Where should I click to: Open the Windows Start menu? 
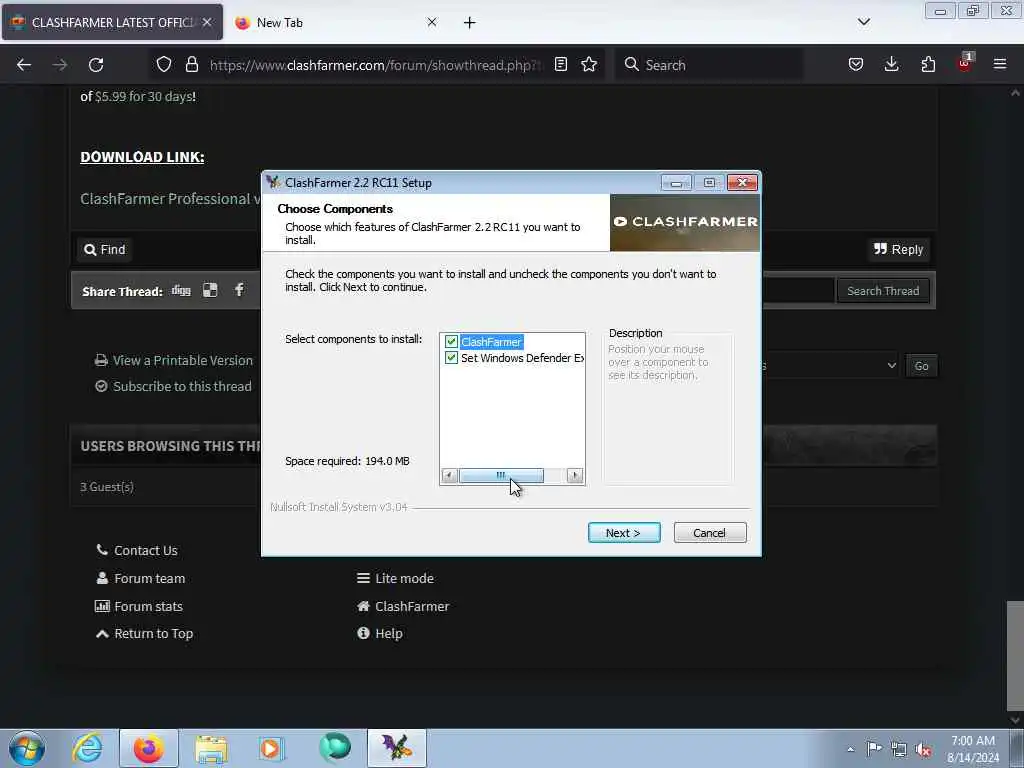[x=27, y=748]
